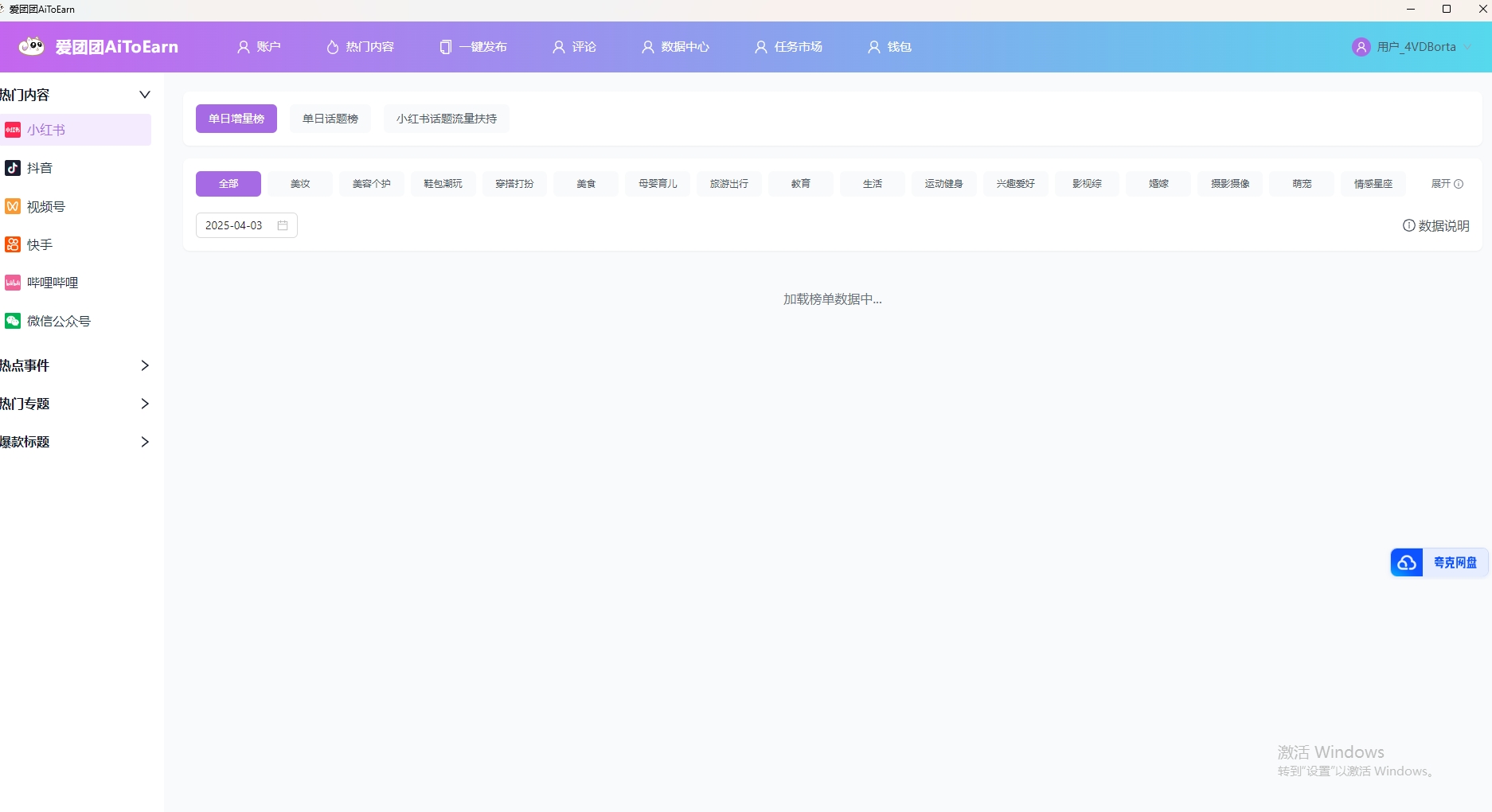Expand category filters with 展开
1492x812 pixels.
[x=1446, y=184]
